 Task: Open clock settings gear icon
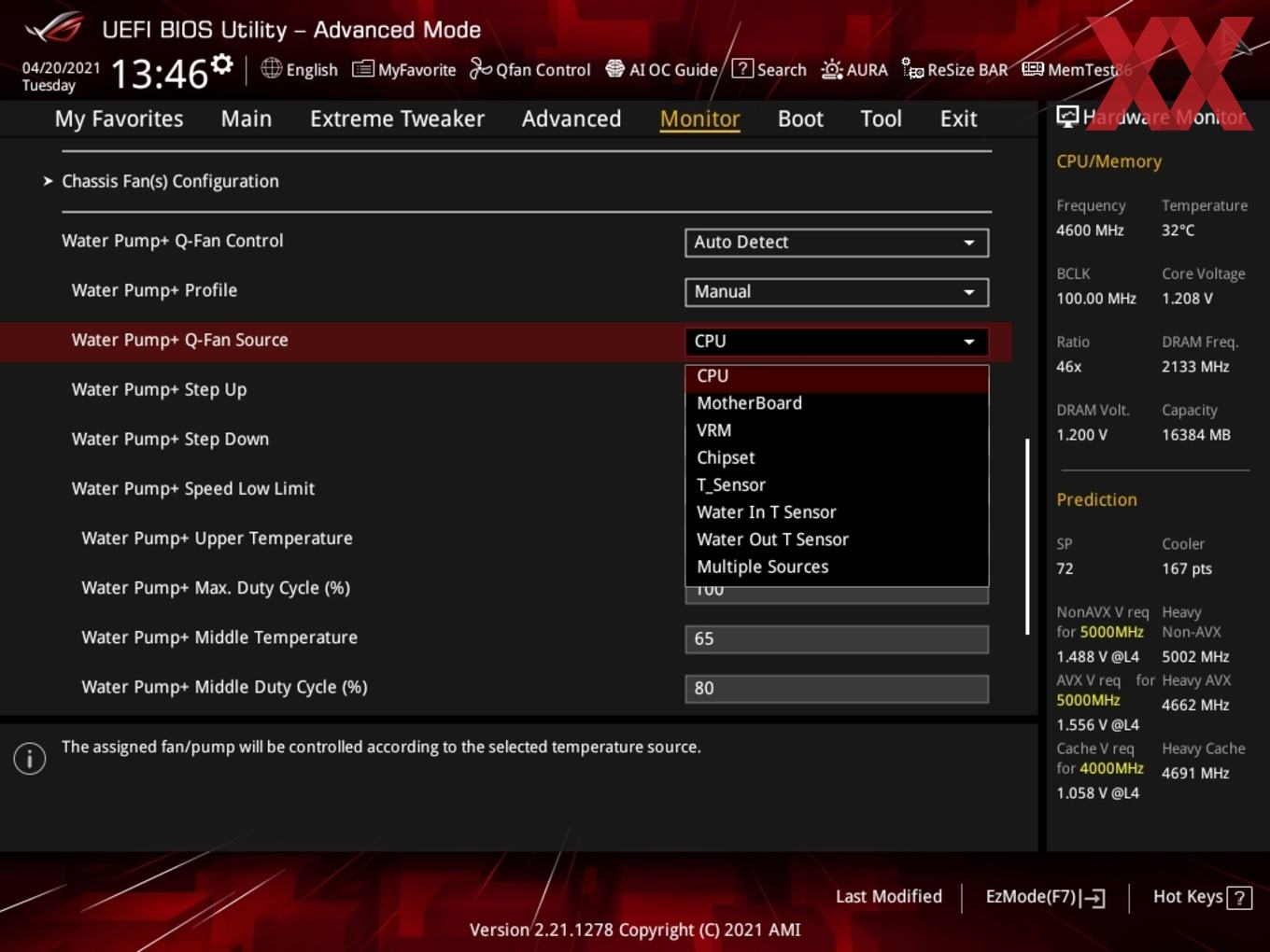pyautogui.click(x=221, y=64)
